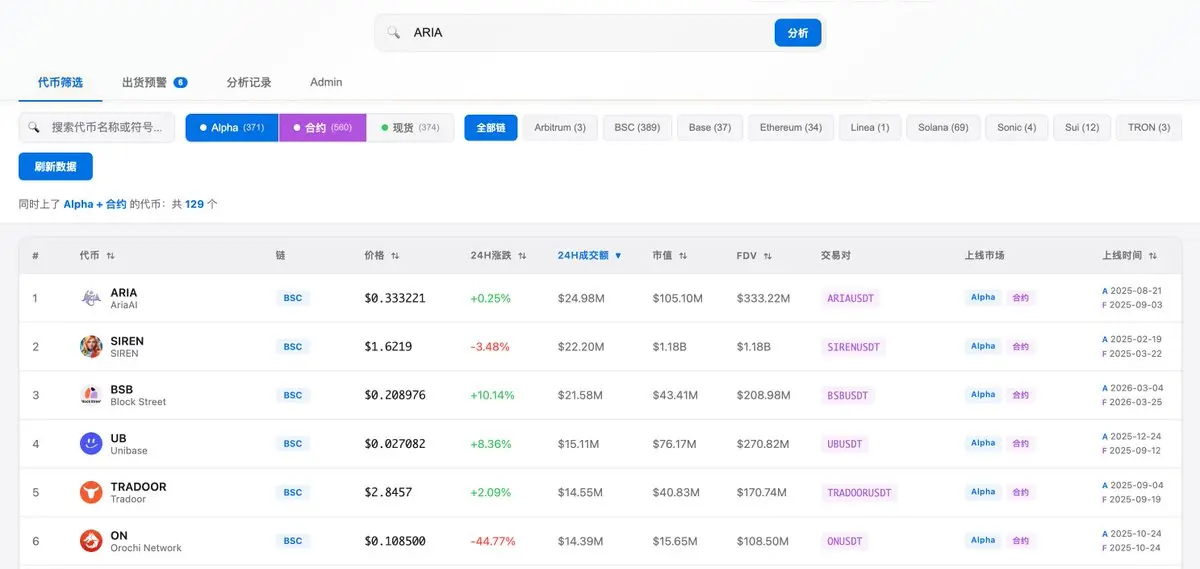Open the TRADOORUSDT trading pair

pos(860,492)
